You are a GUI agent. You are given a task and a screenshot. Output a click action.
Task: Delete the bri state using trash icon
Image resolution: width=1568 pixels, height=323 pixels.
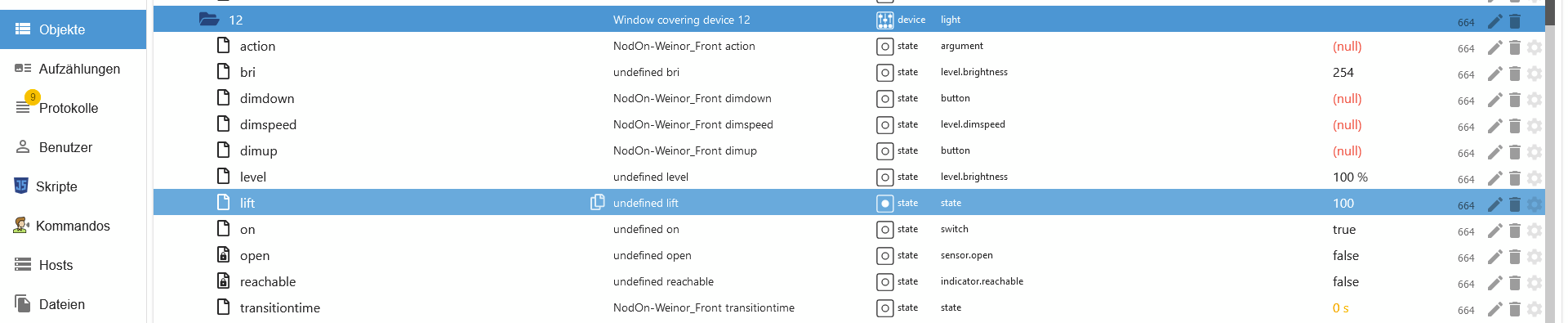[x=1515, y=74]
